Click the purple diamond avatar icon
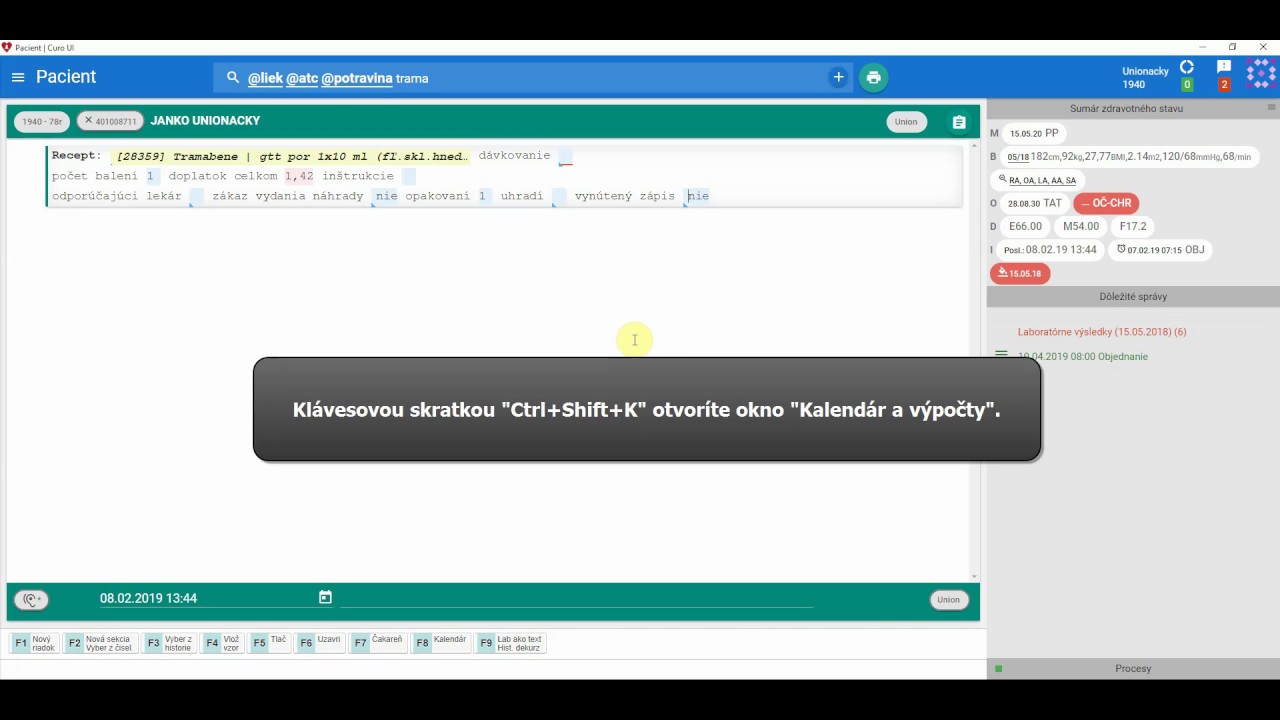Image resolution: width=1280 pixels, height=720 pixels. point(1260,75)
